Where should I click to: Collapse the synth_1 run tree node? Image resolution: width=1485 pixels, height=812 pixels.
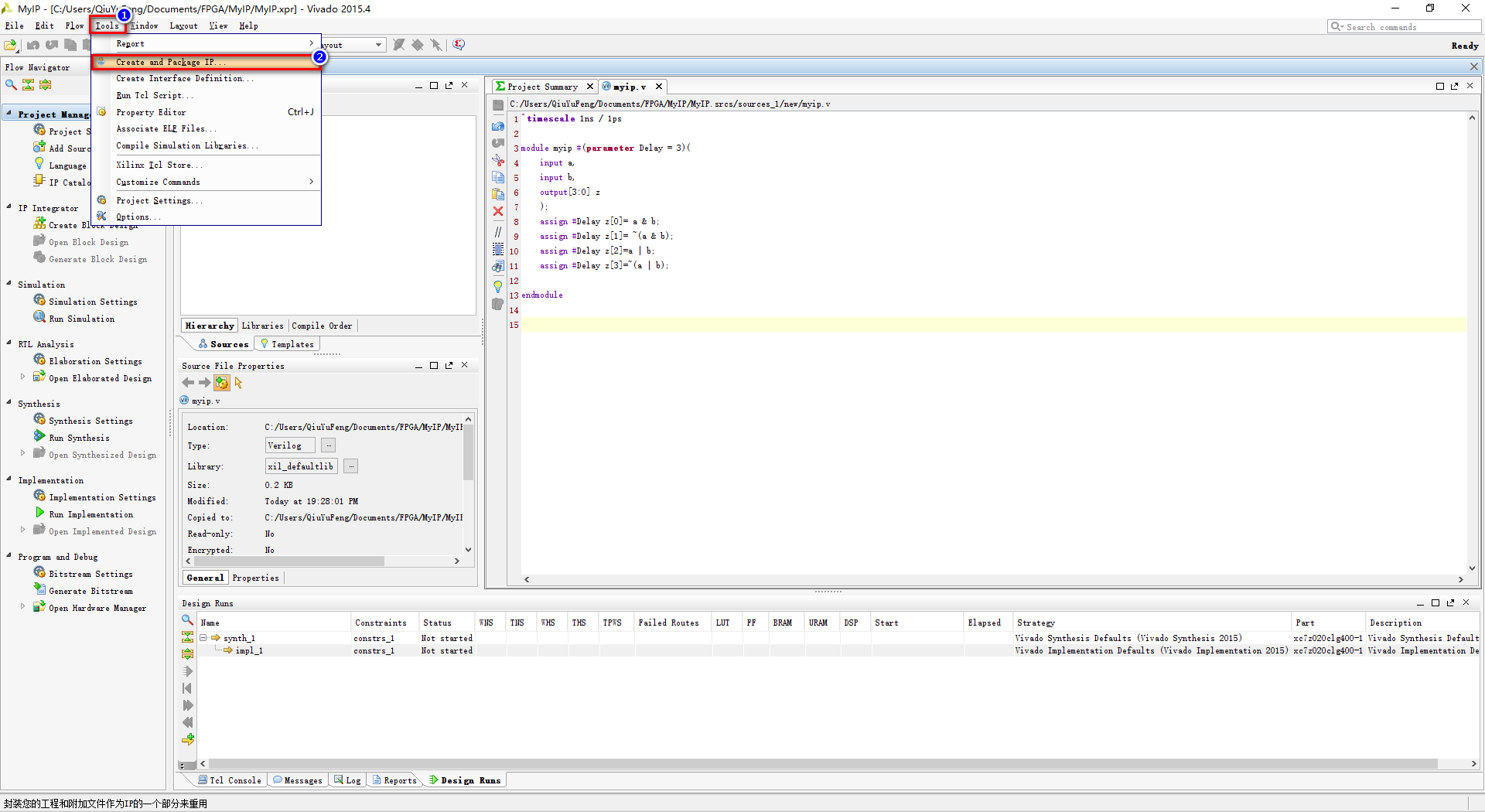pos(203,638)
